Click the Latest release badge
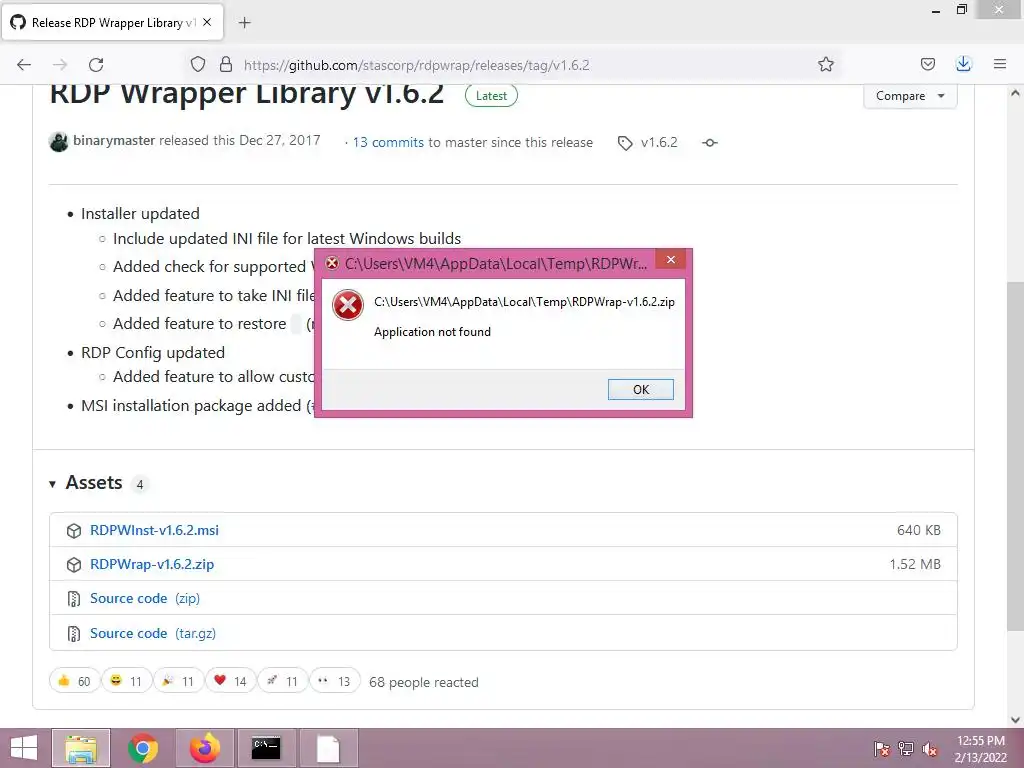Screen dimensions: 1024x768 coord(491,96)
